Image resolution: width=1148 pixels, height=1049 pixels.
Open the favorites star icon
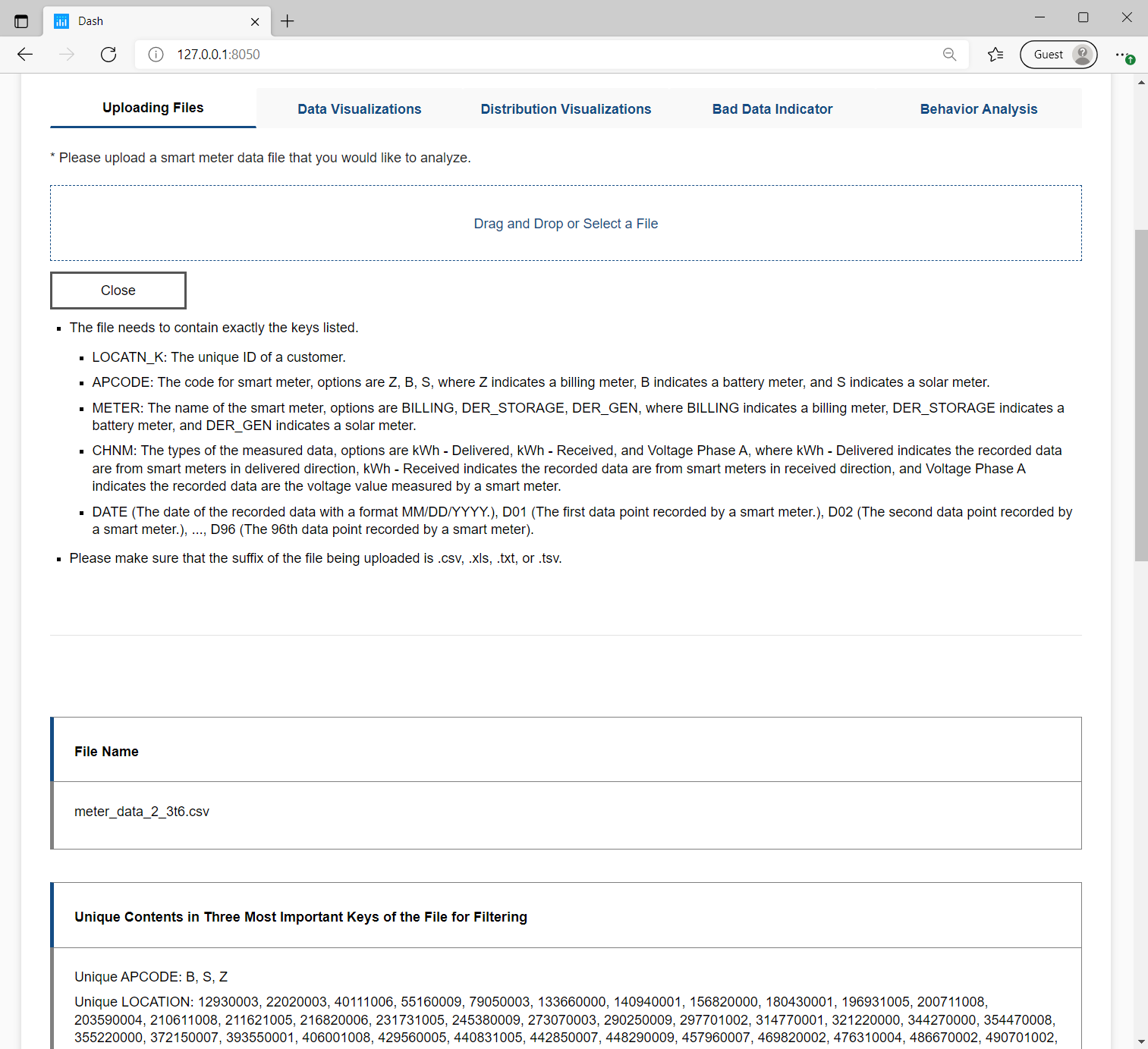(995, 55)
